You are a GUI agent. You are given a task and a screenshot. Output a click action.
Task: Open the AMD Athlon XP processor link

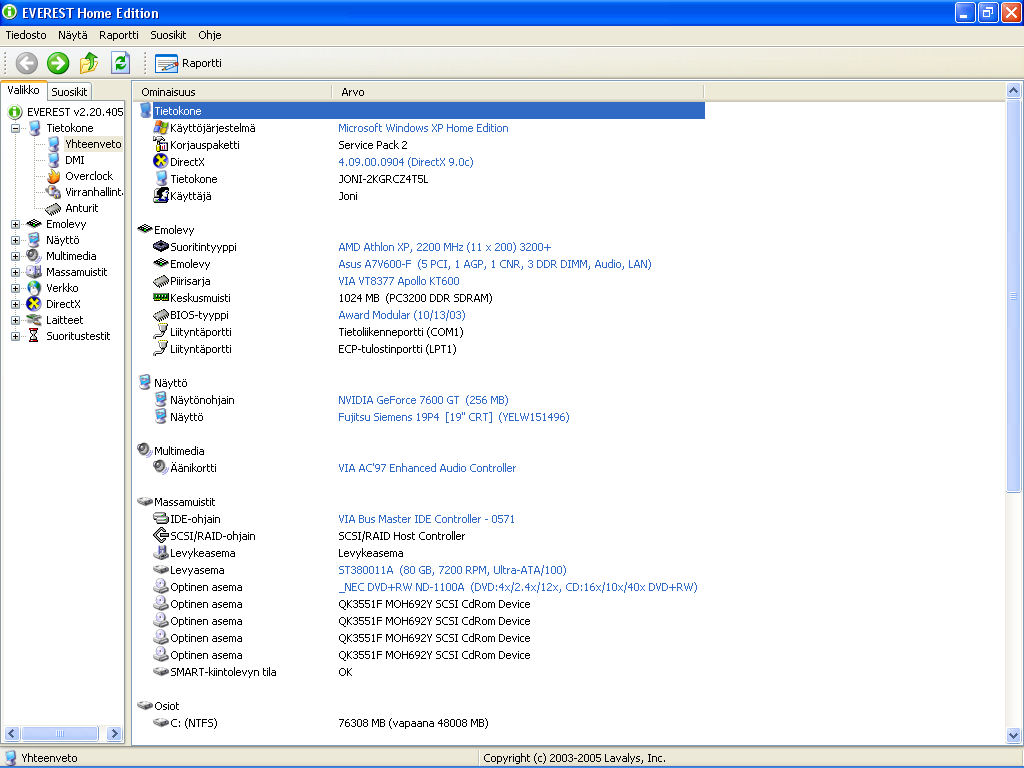[445, 247]
